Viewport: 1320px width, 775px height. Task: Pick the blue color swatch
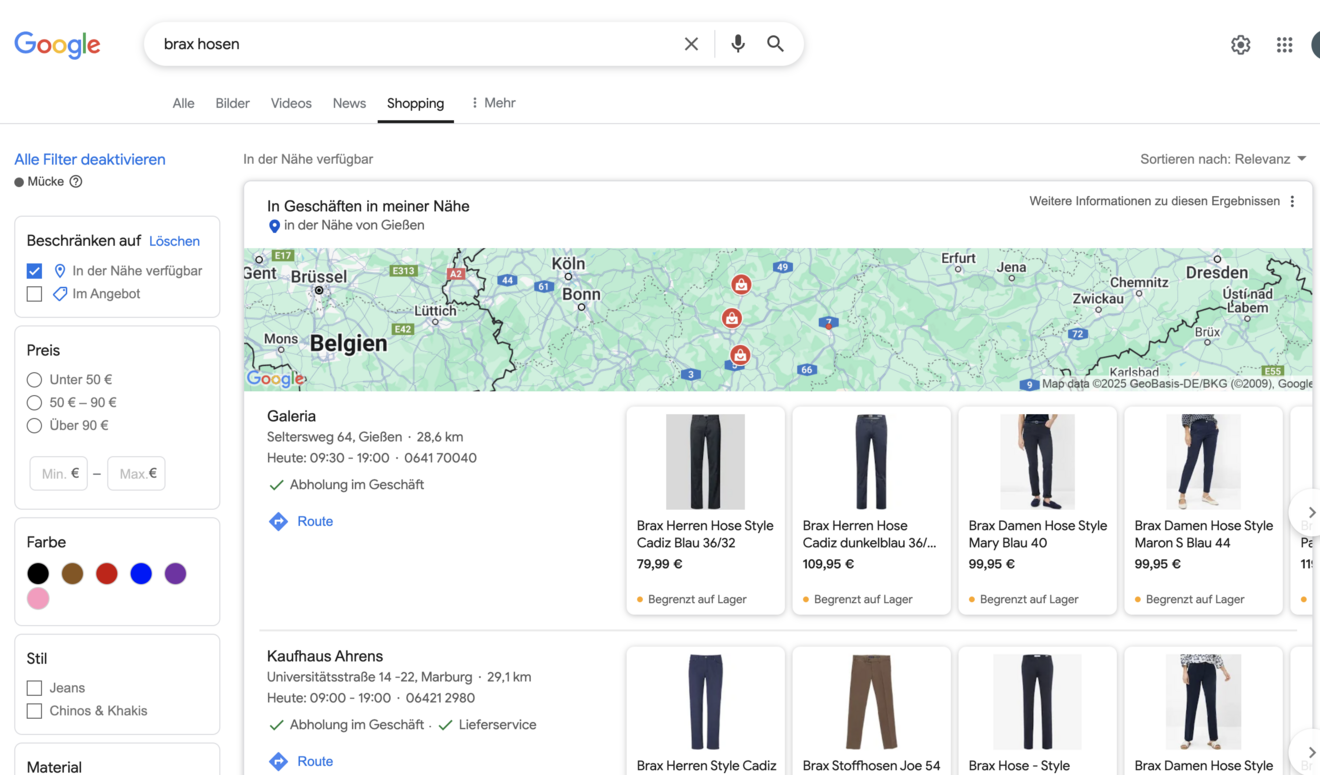click(x=141, y=574)
